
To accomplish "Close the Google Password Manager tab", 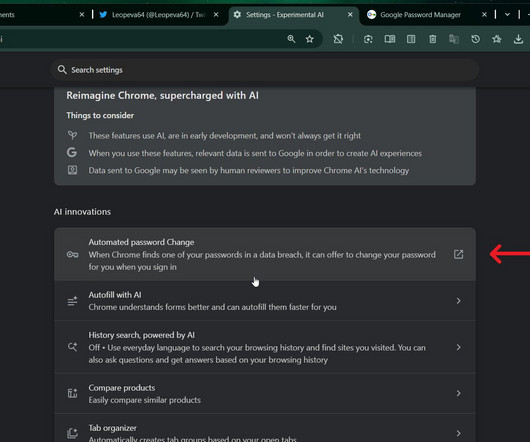I will [484, 15].
